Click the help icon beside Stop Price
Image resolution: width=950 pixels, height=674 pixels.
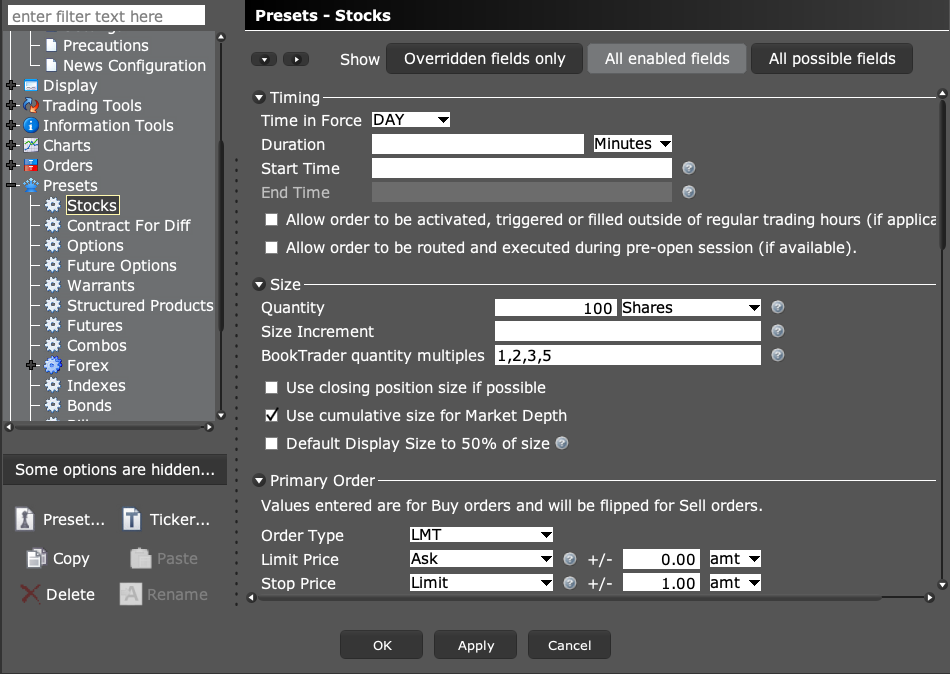[x=570, y=583]
